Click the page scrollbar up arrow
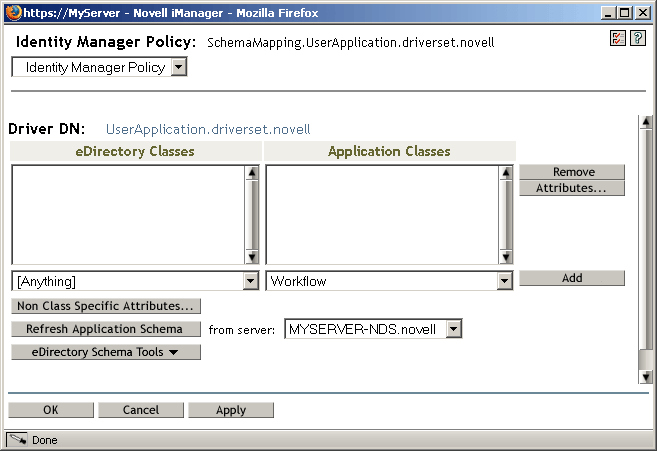Viewport: 657px width, 451px height. click(646, 122)
